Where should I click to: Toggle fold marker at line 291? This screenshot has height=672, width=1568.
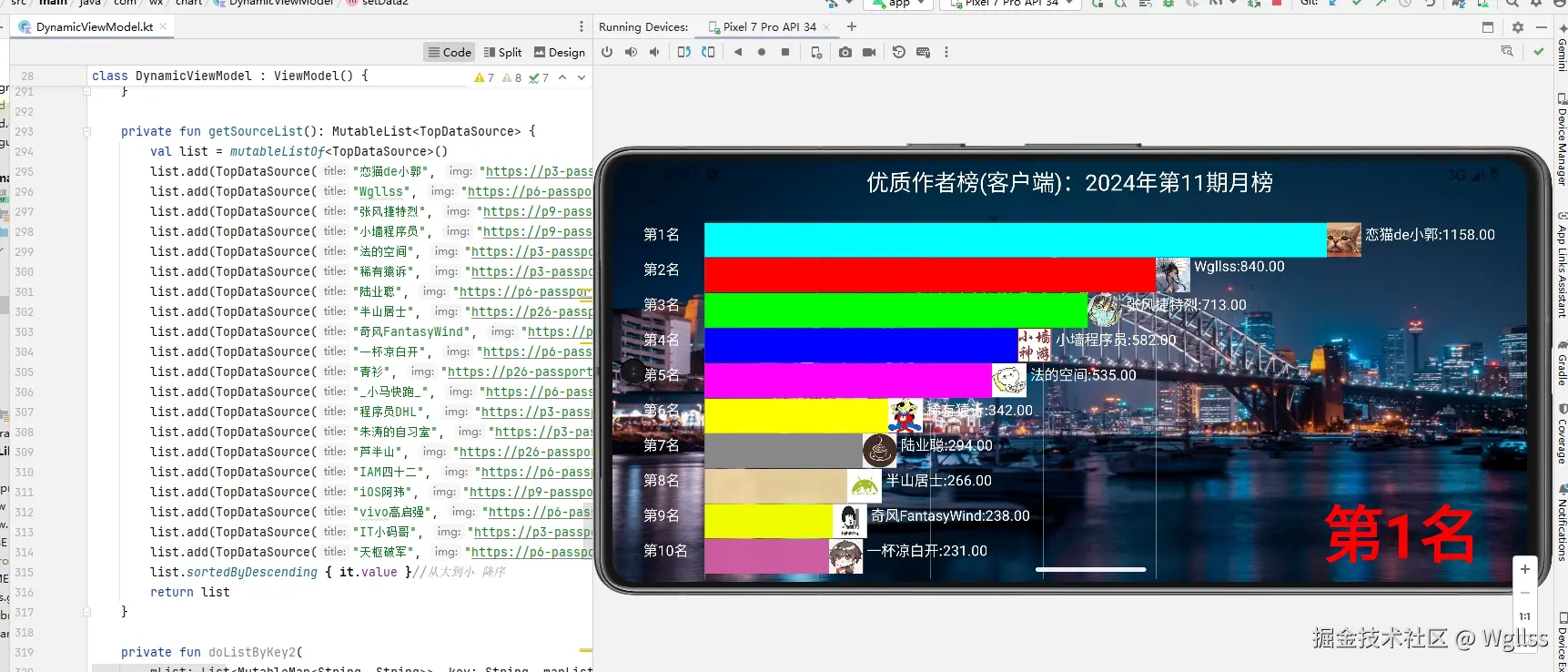click(x=87, y=91)
